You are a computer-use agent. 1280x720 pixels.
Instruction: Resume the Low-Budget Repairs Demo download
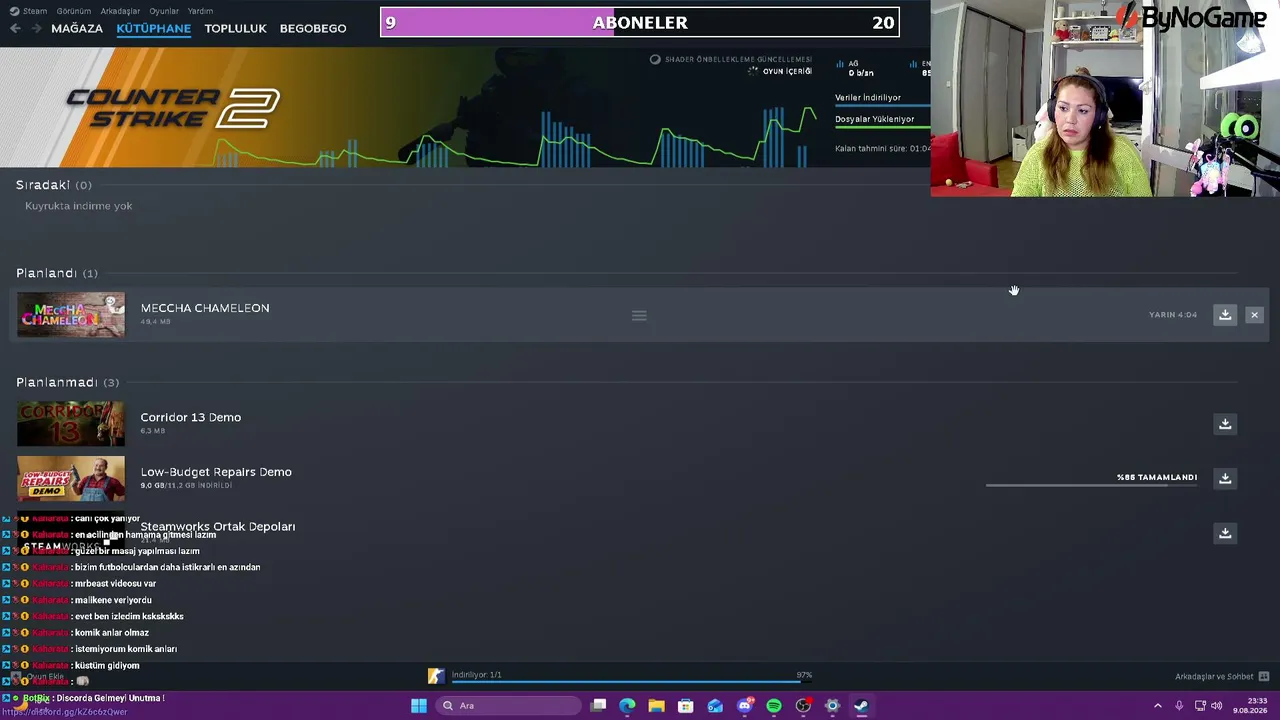[x=1225, y=478]
